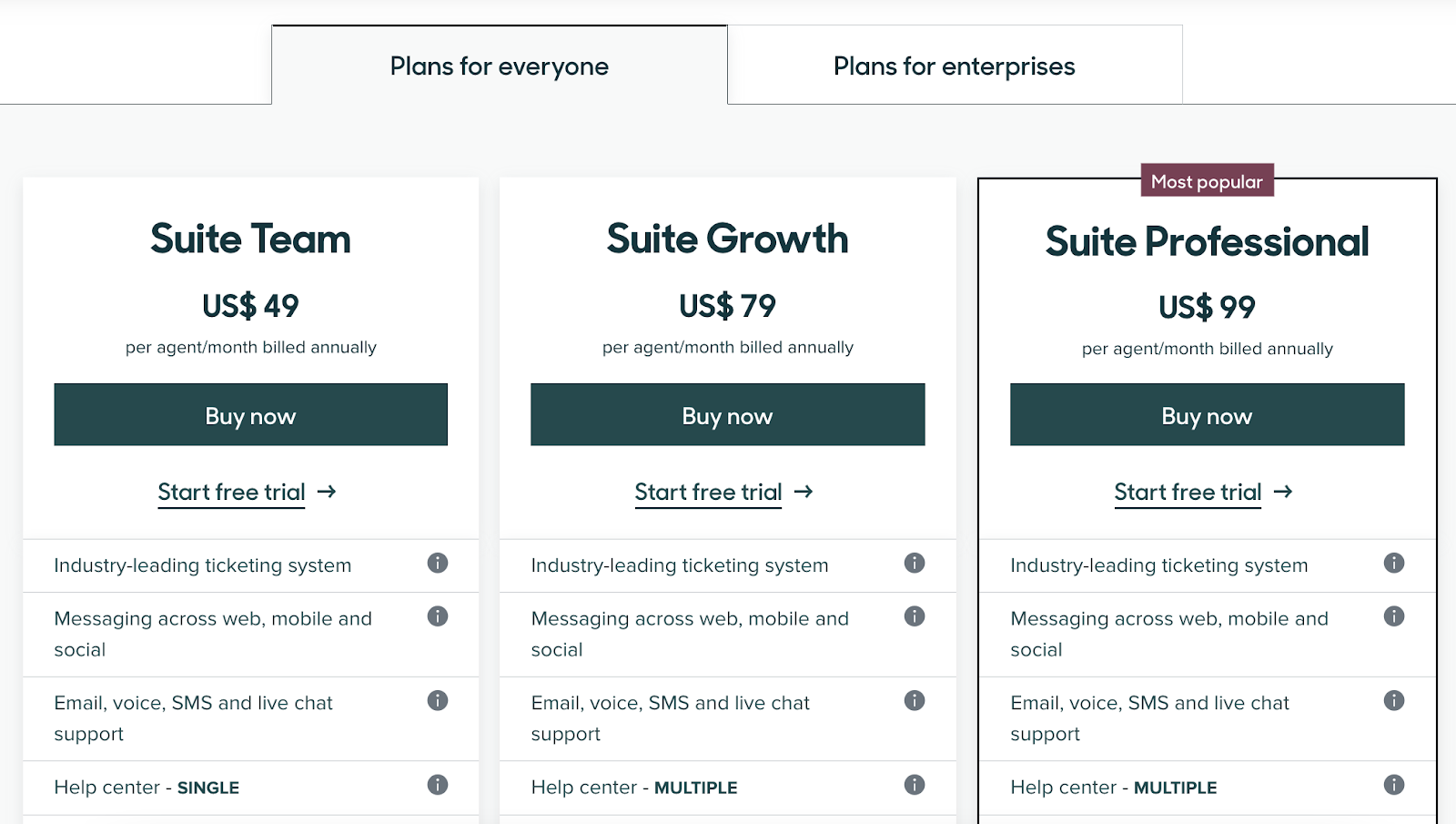Purchase Suite Professional with Buy now

click(1207, 415)
